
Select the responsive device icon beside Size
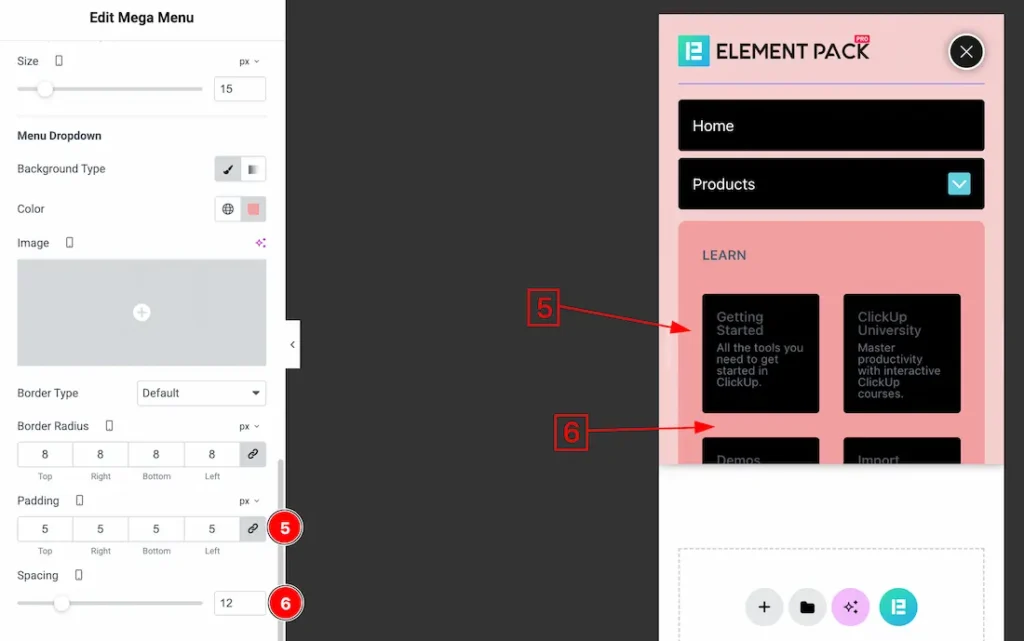(57, 60)
